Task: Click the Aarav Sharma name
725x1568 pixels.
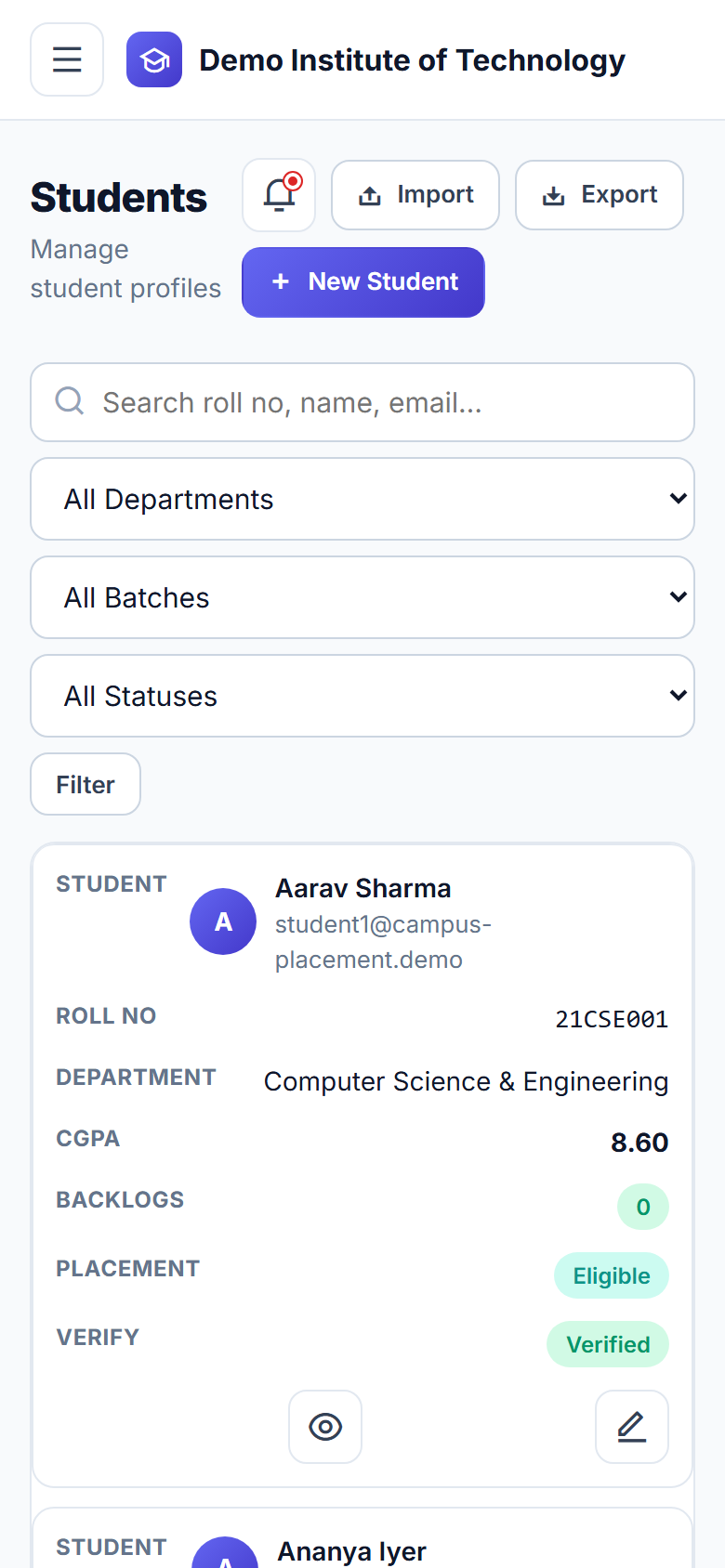Action: pos(363,888)
